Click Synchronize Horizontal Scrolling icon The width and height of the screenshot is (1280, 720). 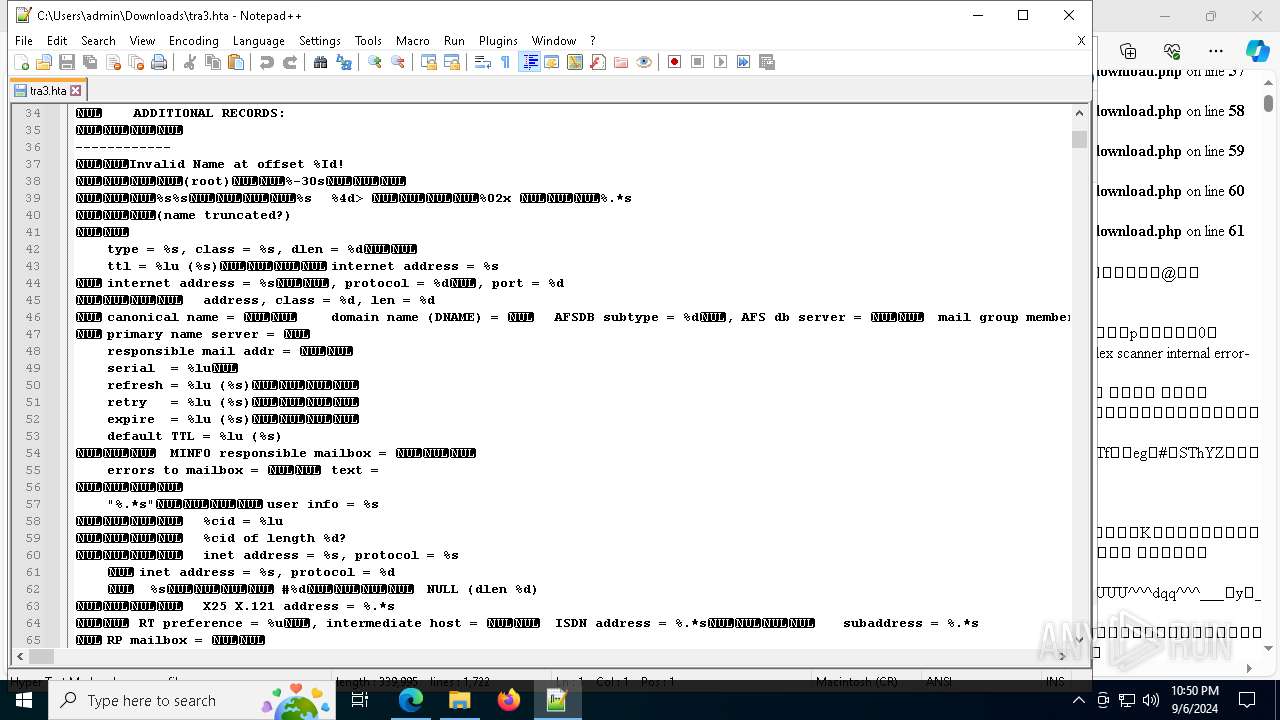point(452,62)
